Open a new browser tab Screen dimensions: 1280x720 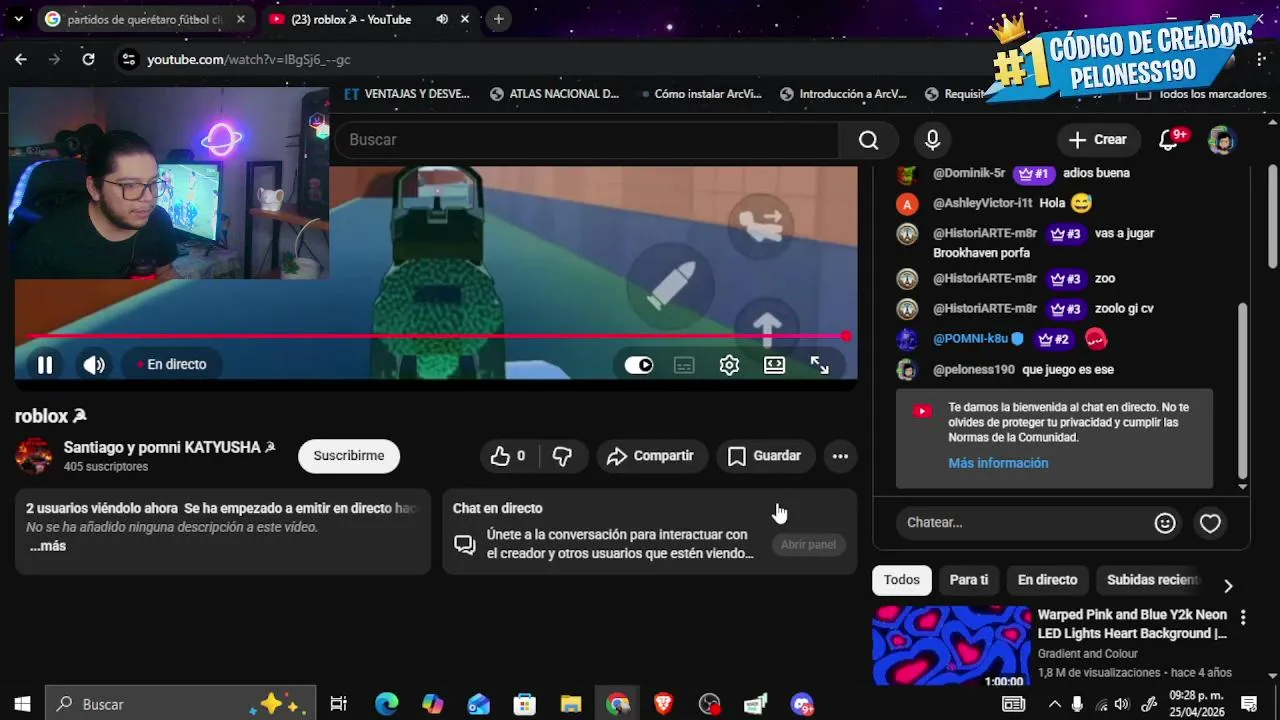(x=498, y=19)
